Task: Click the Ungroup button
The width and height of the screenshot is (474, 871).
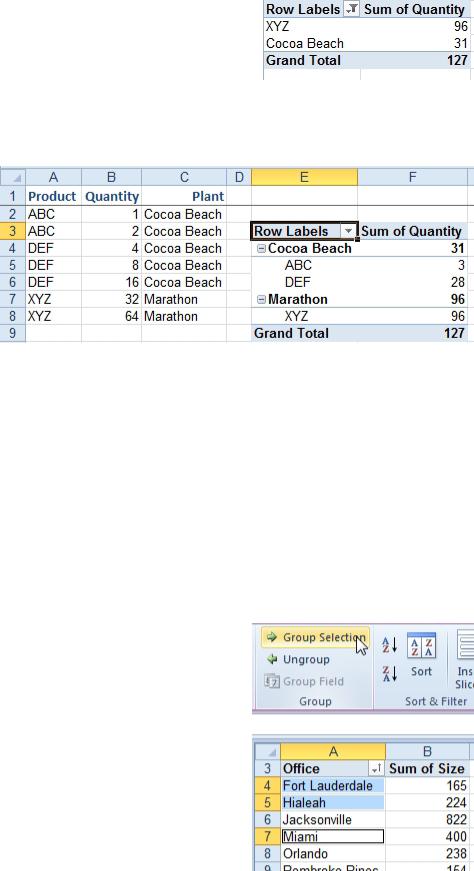Action: point(298,659)
